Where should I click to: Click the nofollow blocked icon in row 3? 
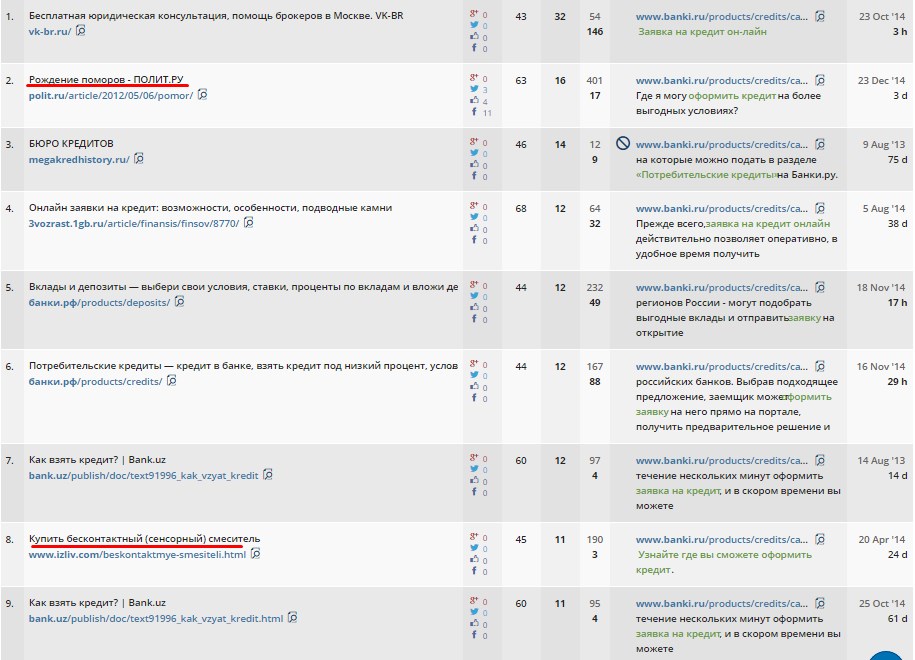pyautogui.click(x=622, y=144)
